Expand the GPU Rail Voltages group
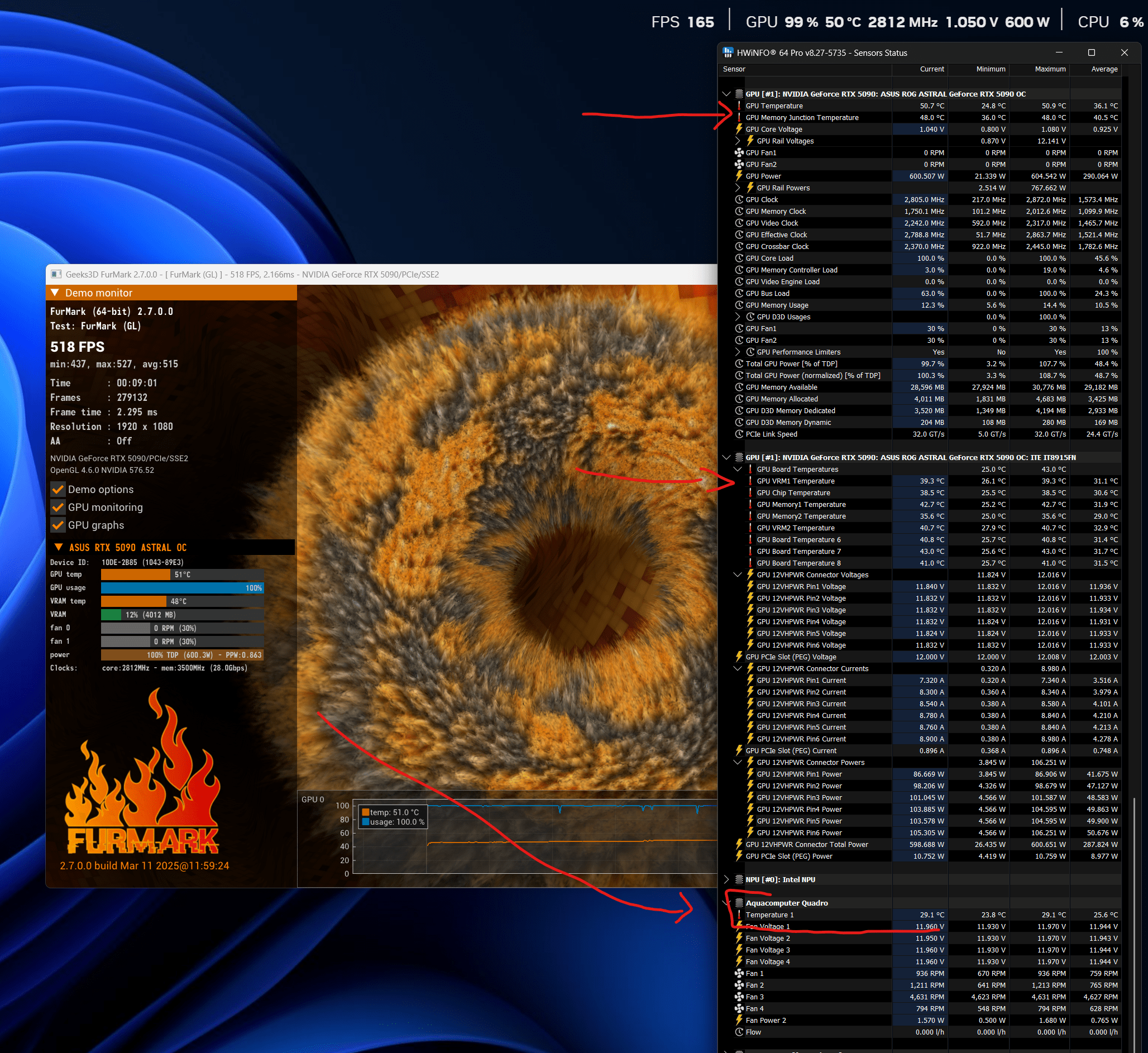The height and width of the screenshot is (1053, 1148). (738, 141)
